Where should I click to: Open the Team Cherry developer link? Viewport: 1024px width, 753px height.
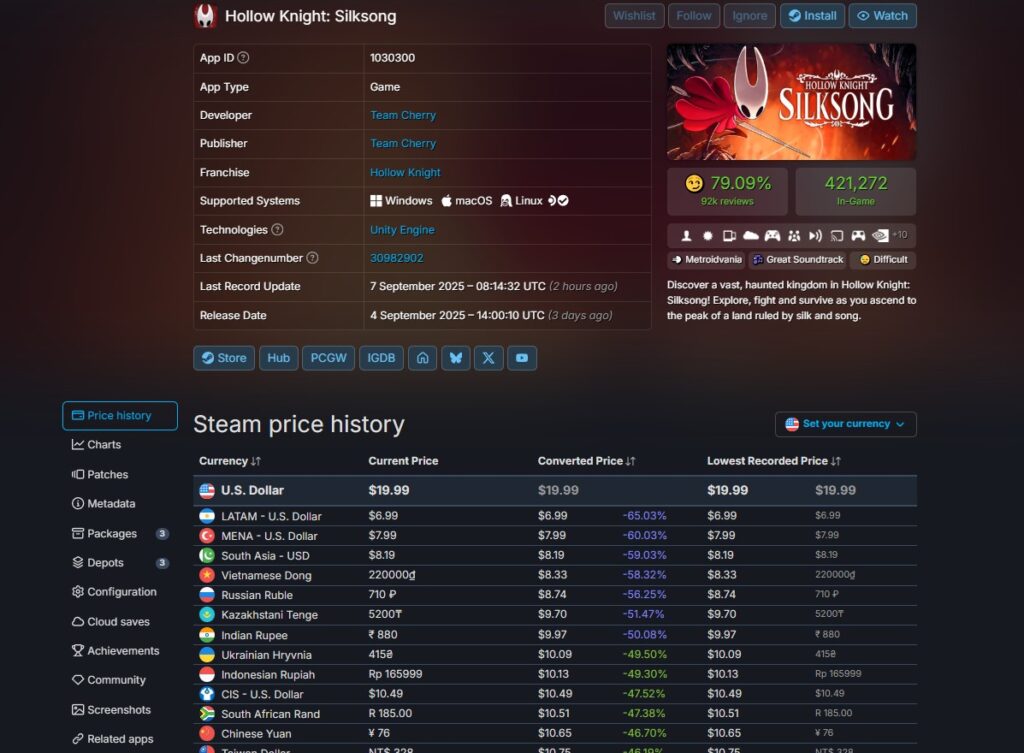pyautogui.click(x=403, y=115)
